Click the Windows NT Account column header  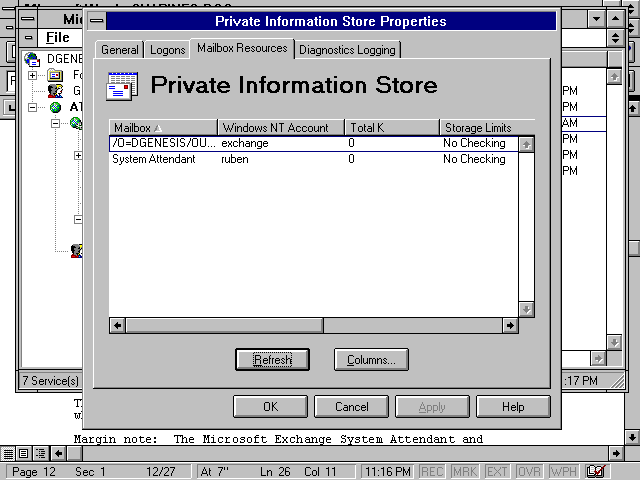tap(281, 128)
